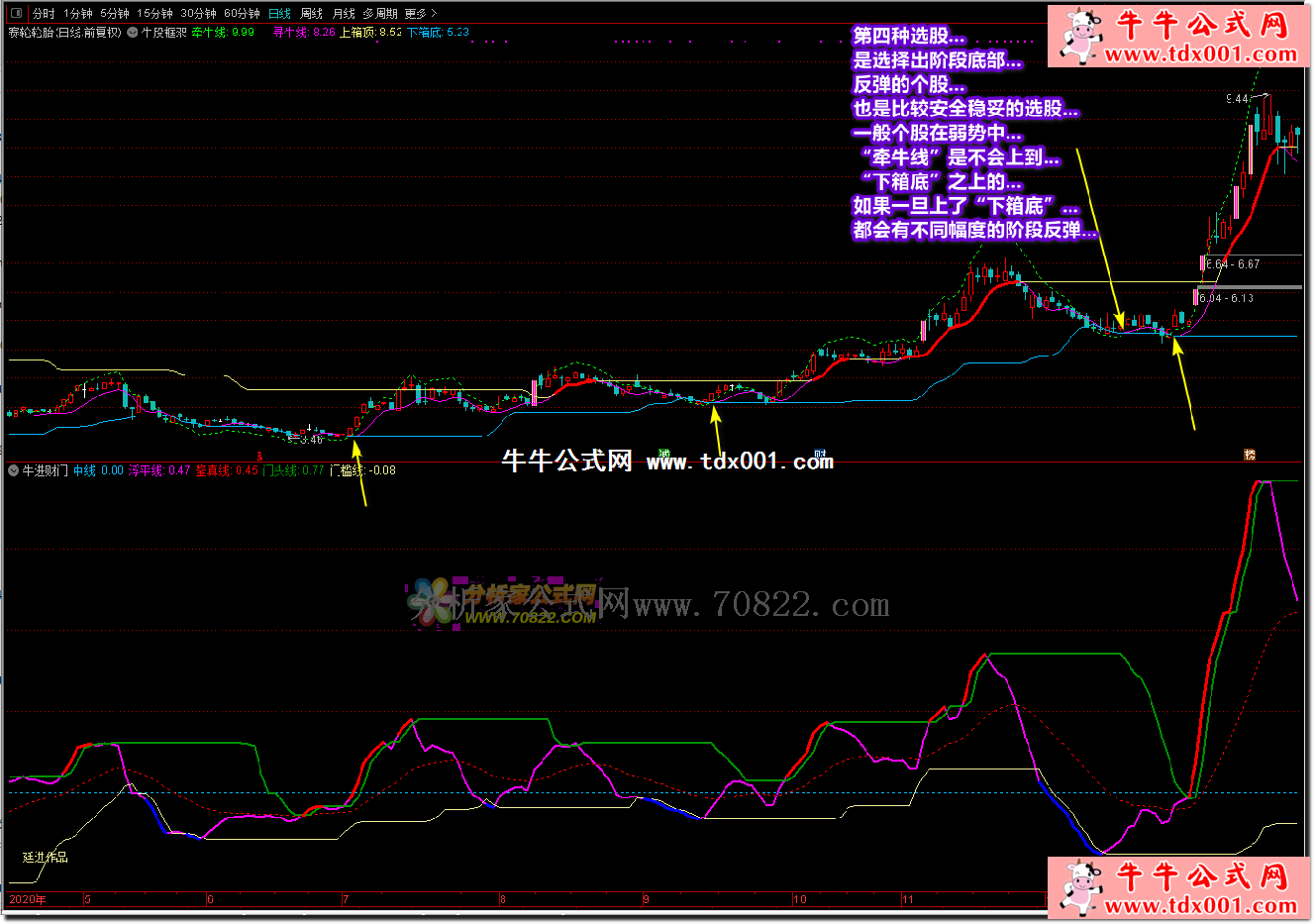Open the 更多 periods expander

coord(420,13)
